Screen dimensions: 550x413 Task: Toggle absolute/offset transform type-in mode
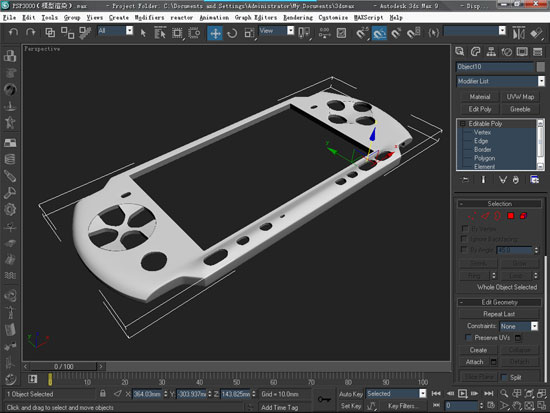118,394
